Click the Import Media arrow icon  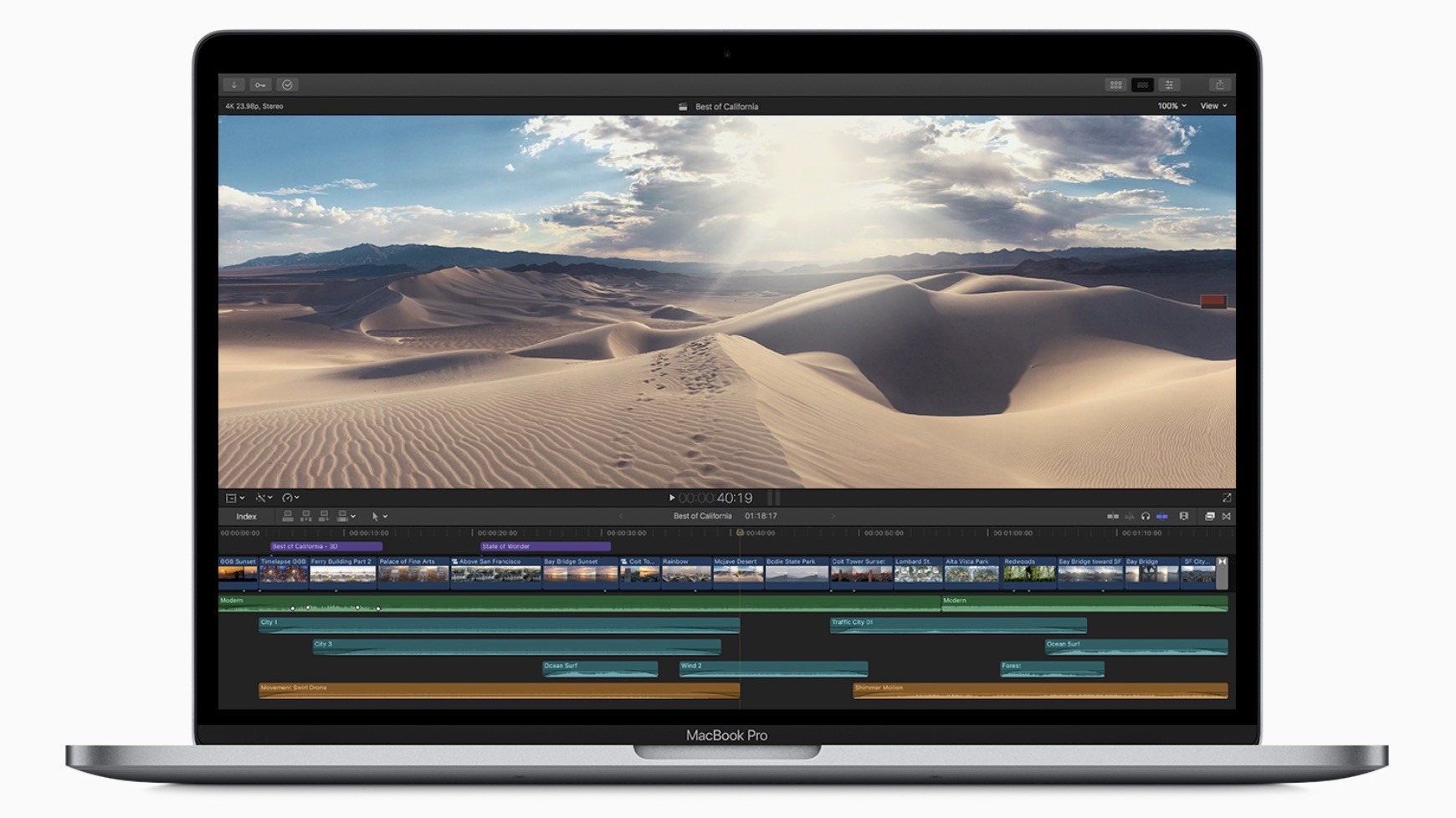[x=234, y=84]
